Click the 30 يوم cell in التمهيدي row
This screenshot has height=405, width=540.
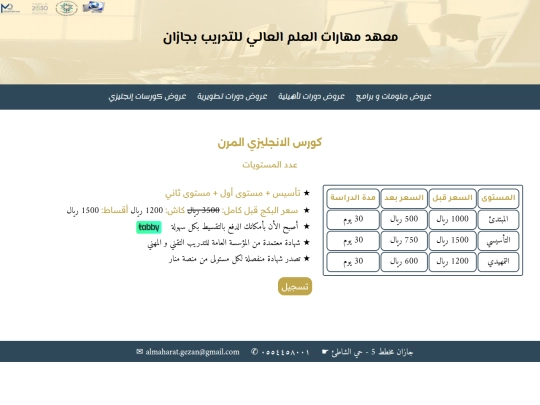tap(353, 262)
